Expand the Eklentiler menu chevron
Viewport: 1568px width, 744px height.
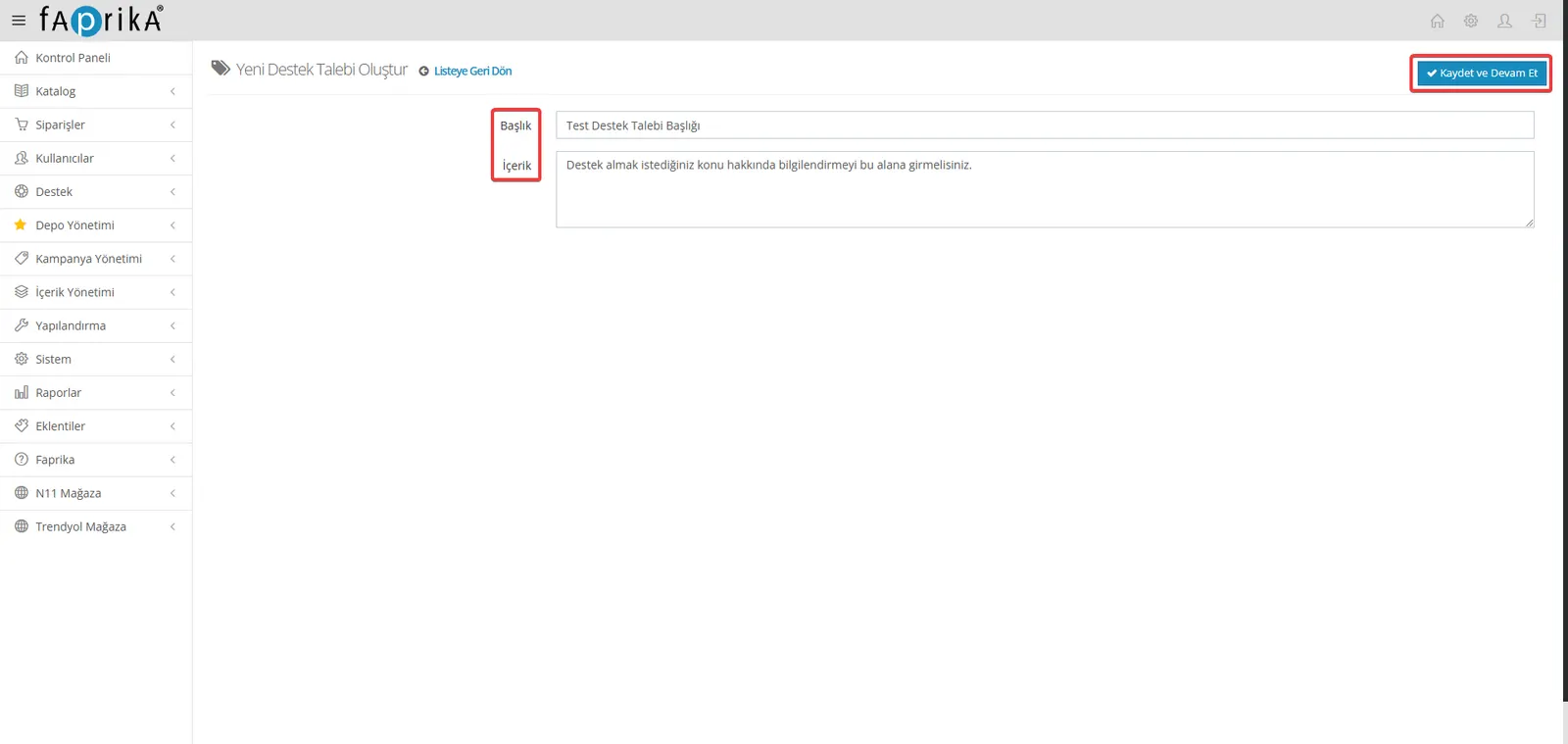[x=172, y=426]
